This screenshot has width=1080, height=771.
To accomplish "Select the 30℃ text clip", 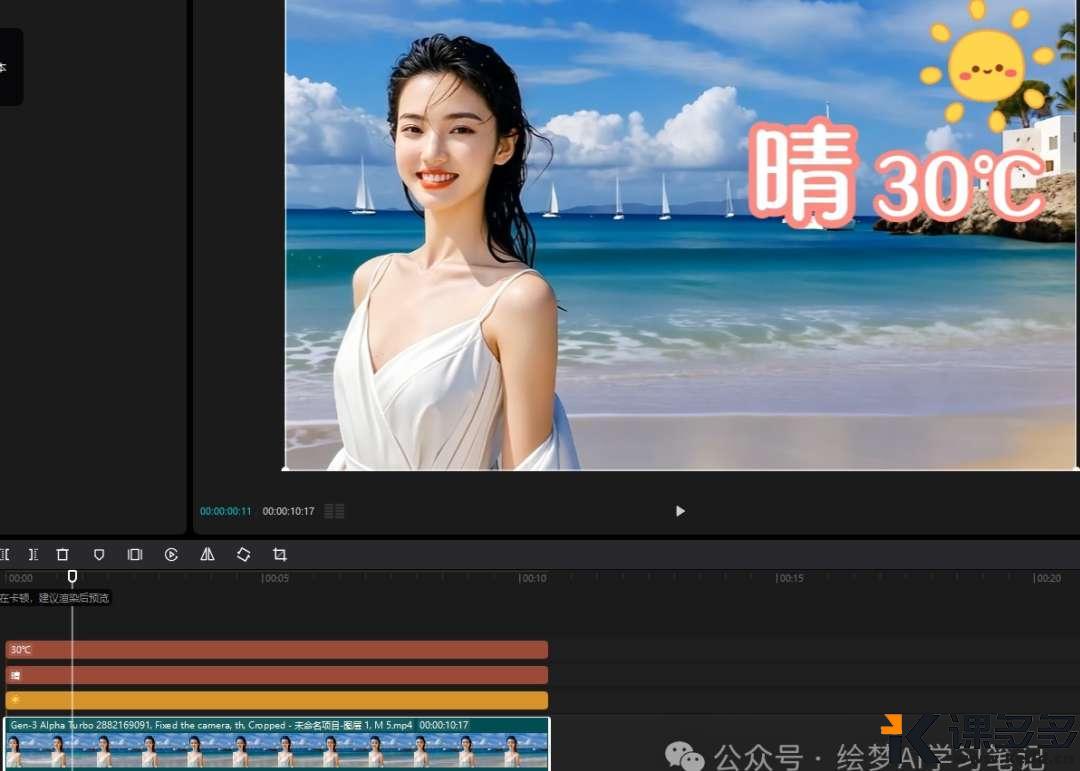I will coord(275,649).
